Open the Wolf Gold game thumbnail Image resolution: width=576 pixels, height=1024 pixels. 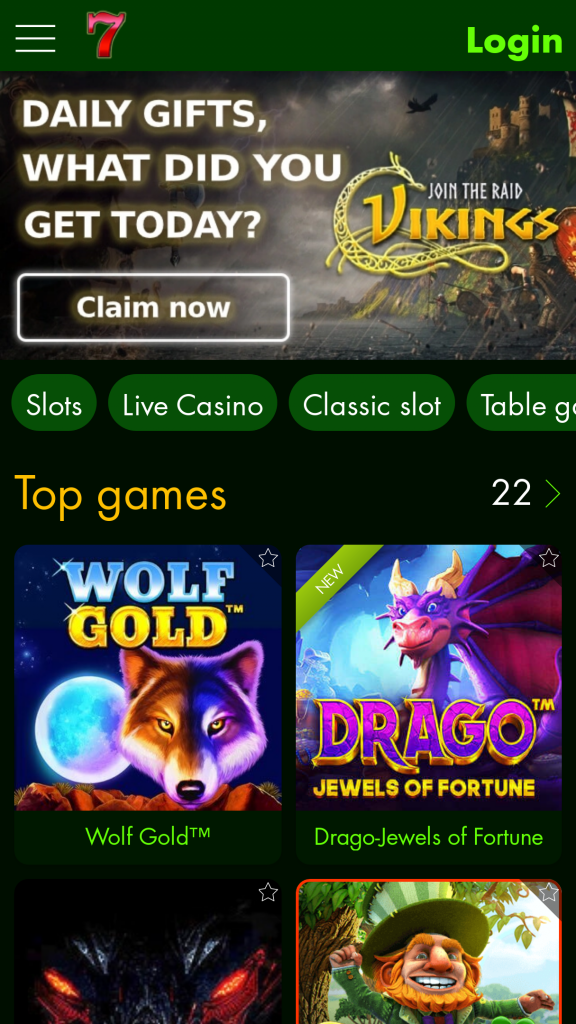click(x=148, y=678)
